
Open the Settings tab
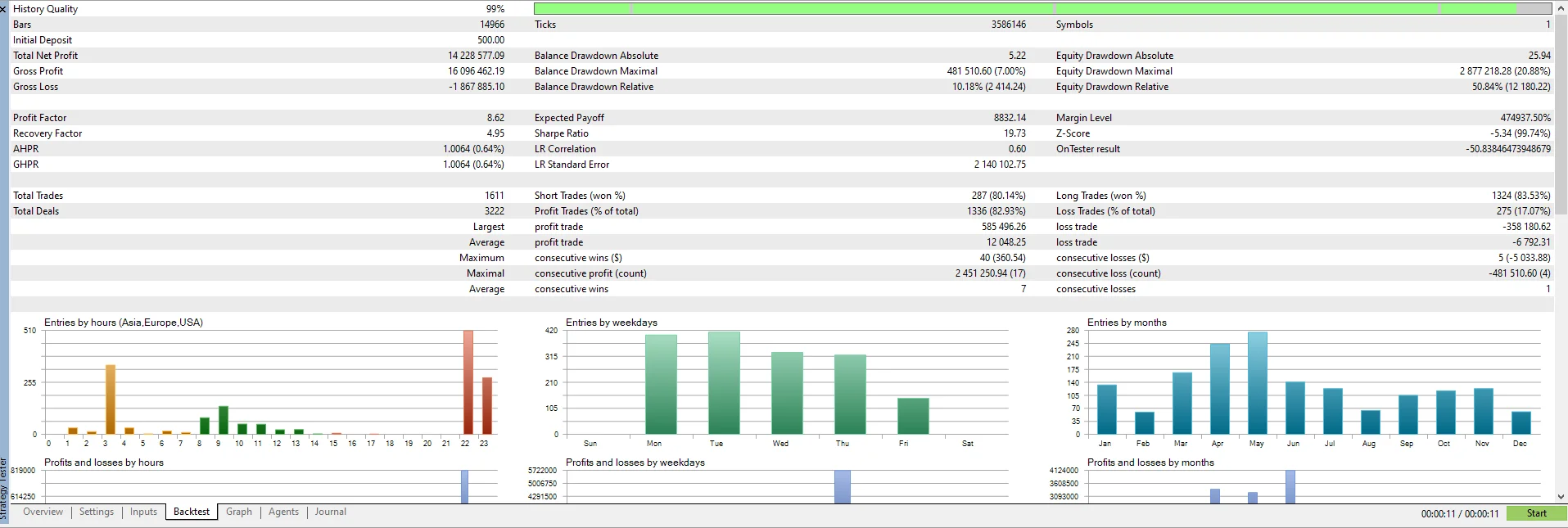click(97, 512)
